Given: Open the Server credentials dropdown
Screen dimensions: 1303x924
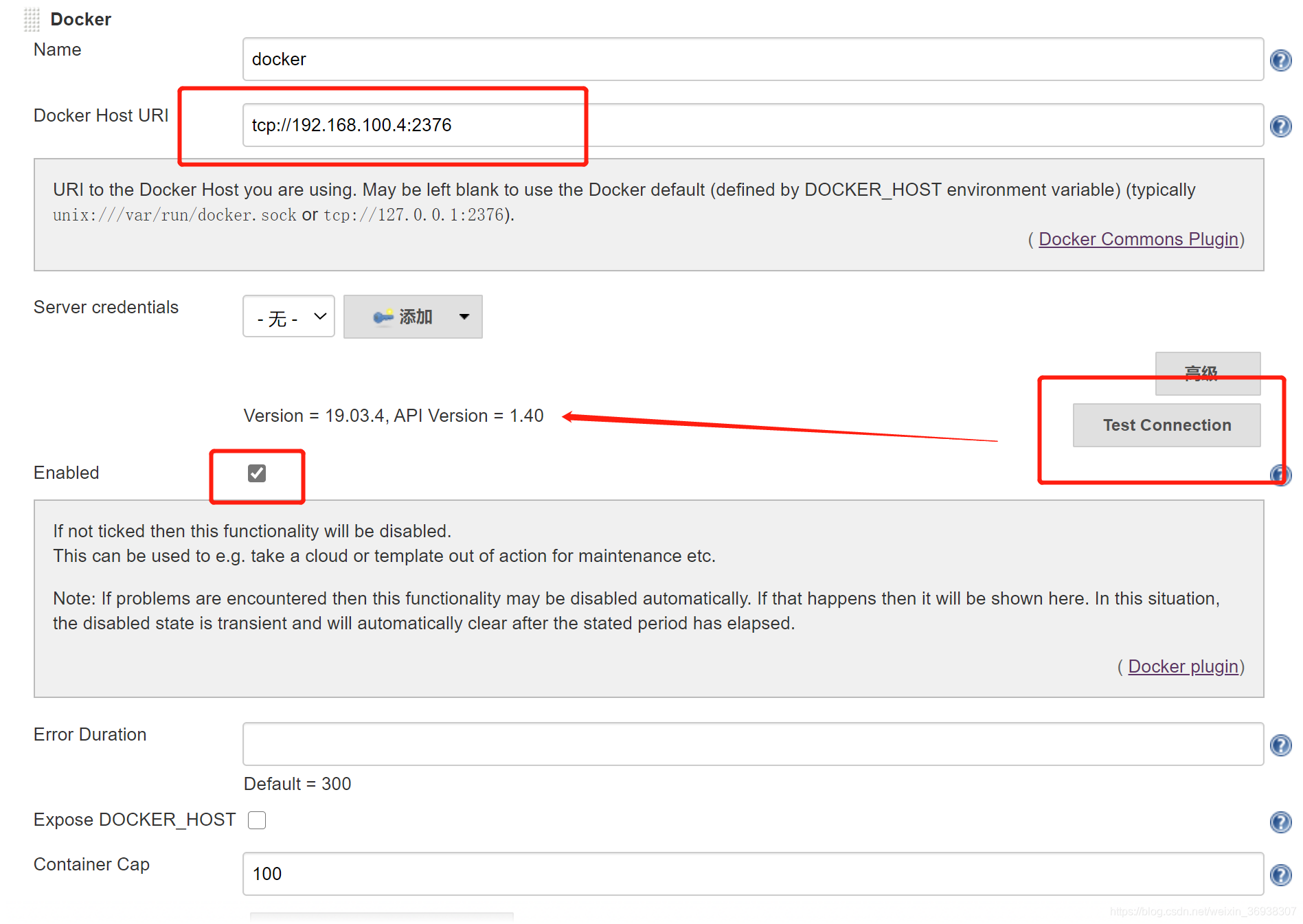Looking at the screenshot, I should pos(288,317).
